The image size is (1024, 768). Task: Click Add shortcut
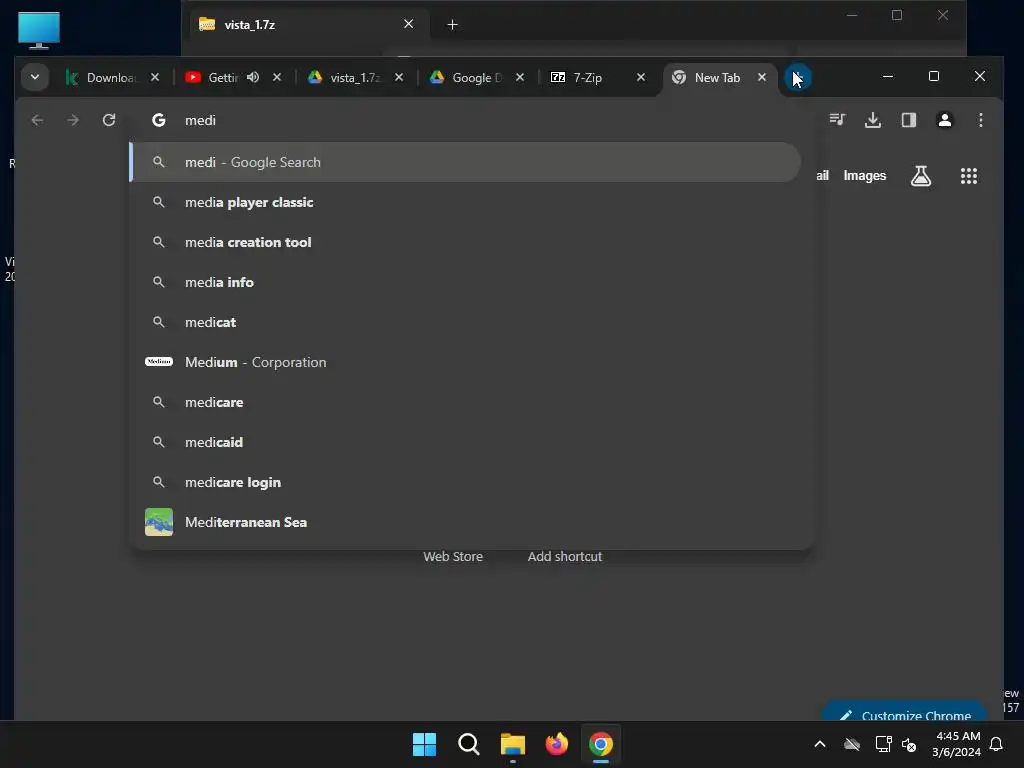tap(565, 556)
